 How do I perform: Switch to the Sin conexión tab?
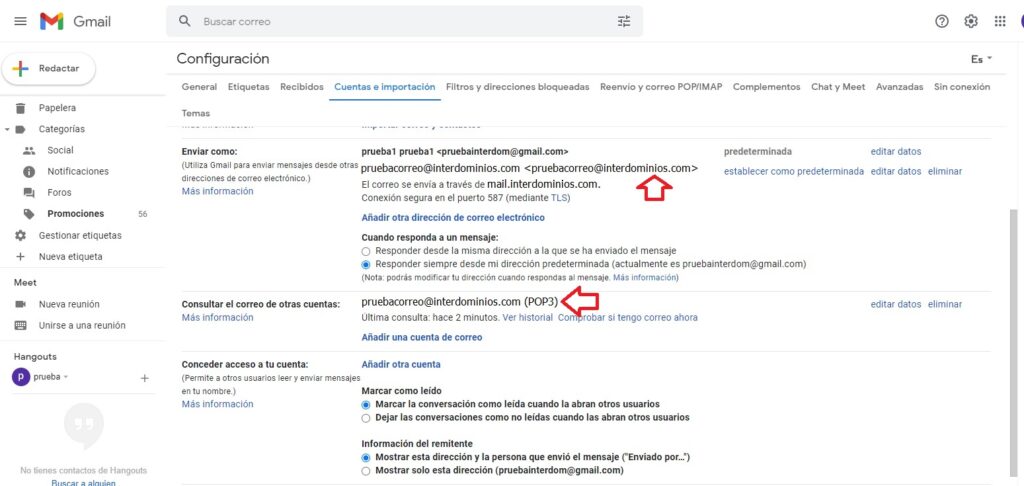coord(962,87)
